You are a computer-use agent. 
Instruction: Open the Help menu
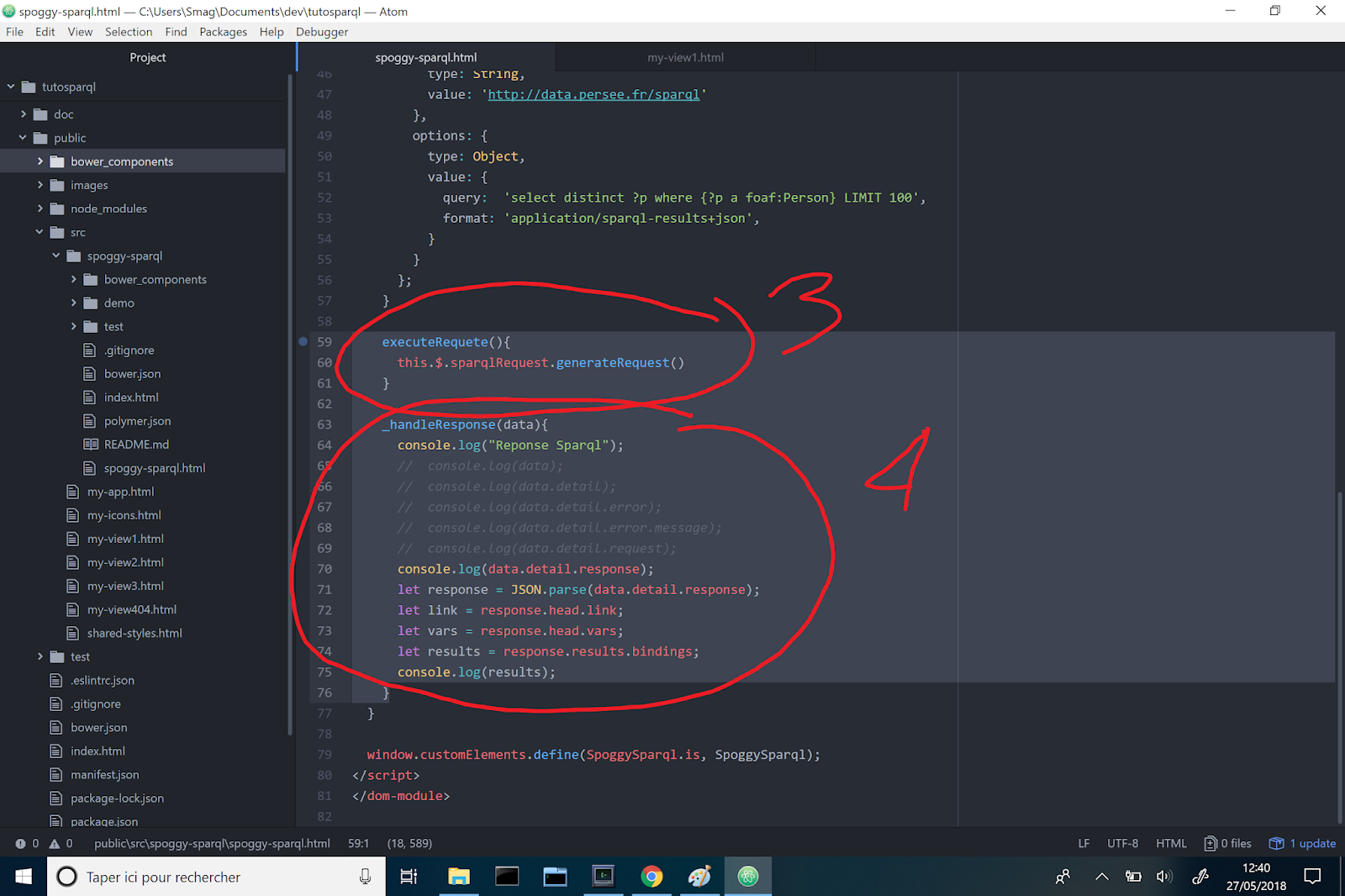272,32
